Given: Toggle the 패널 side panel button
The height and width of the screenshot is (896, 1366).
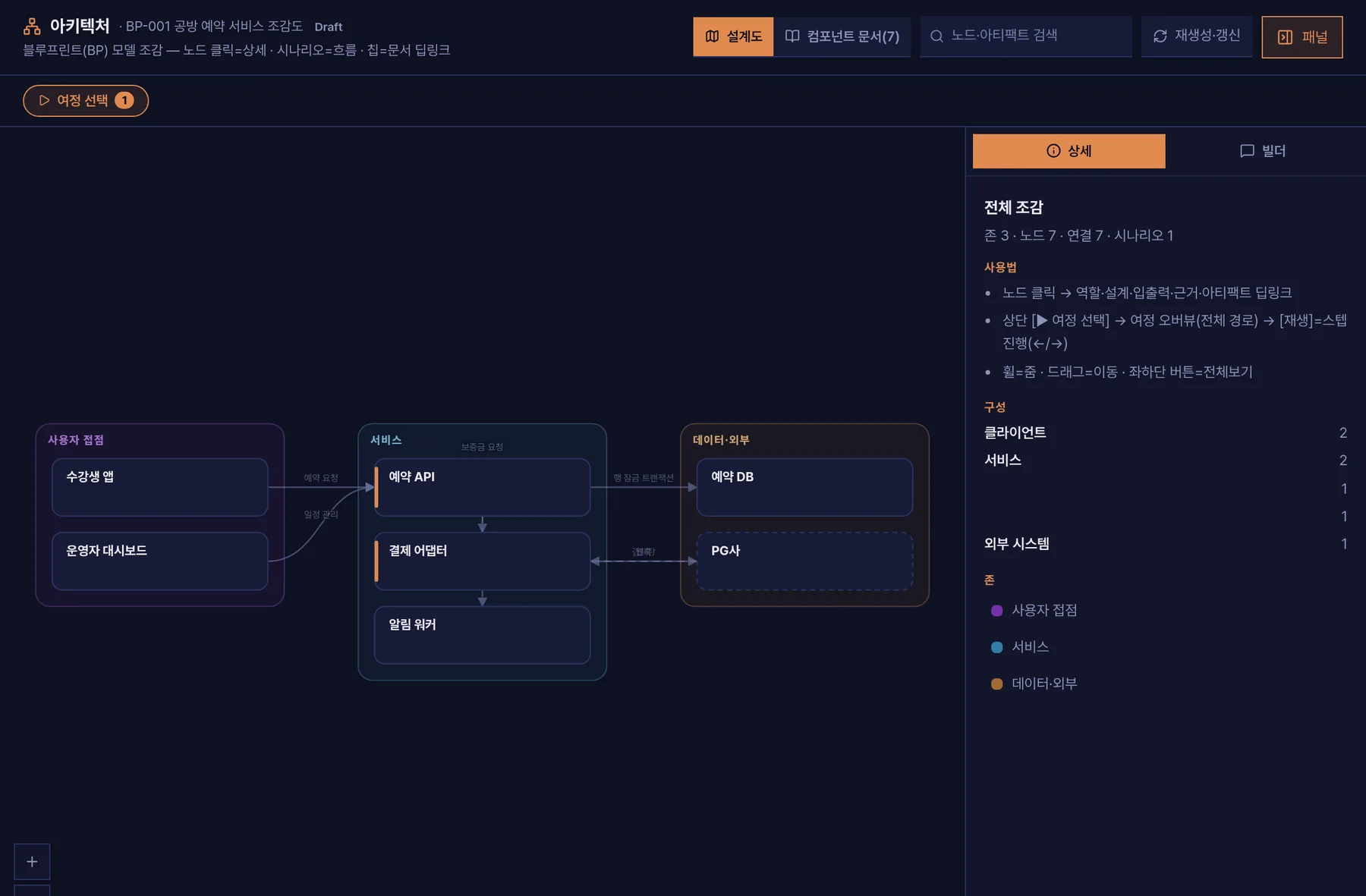Looking at the screenshot, I should (x=1302, y=37).
